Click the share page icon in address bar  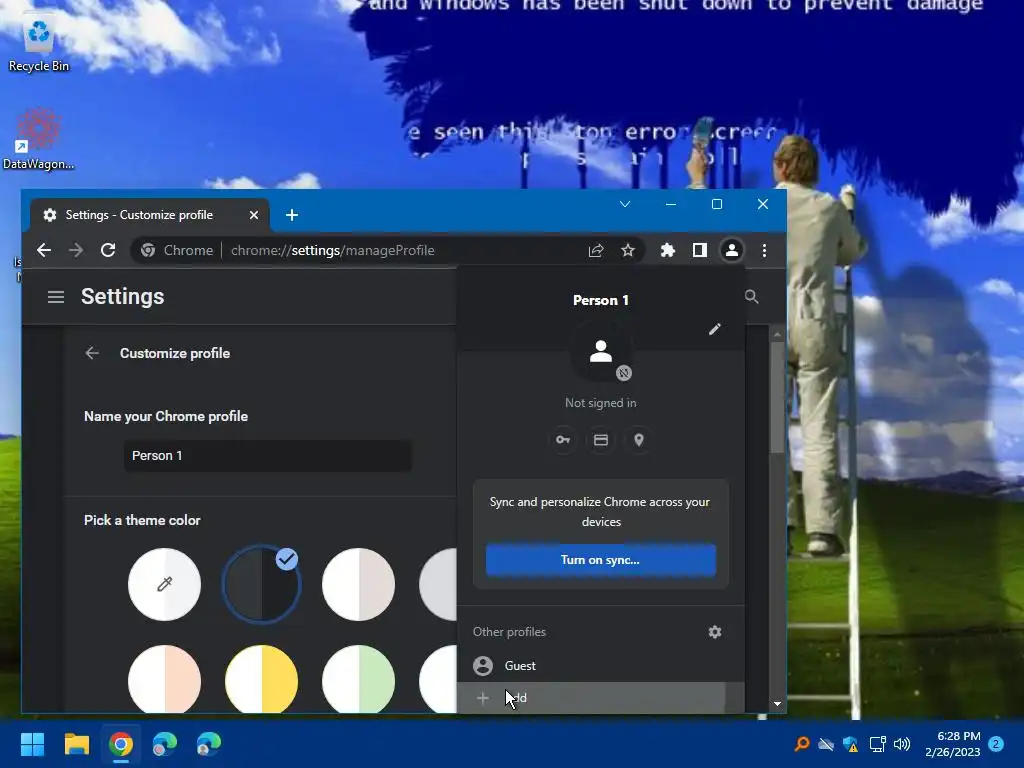tap(596, 250)
